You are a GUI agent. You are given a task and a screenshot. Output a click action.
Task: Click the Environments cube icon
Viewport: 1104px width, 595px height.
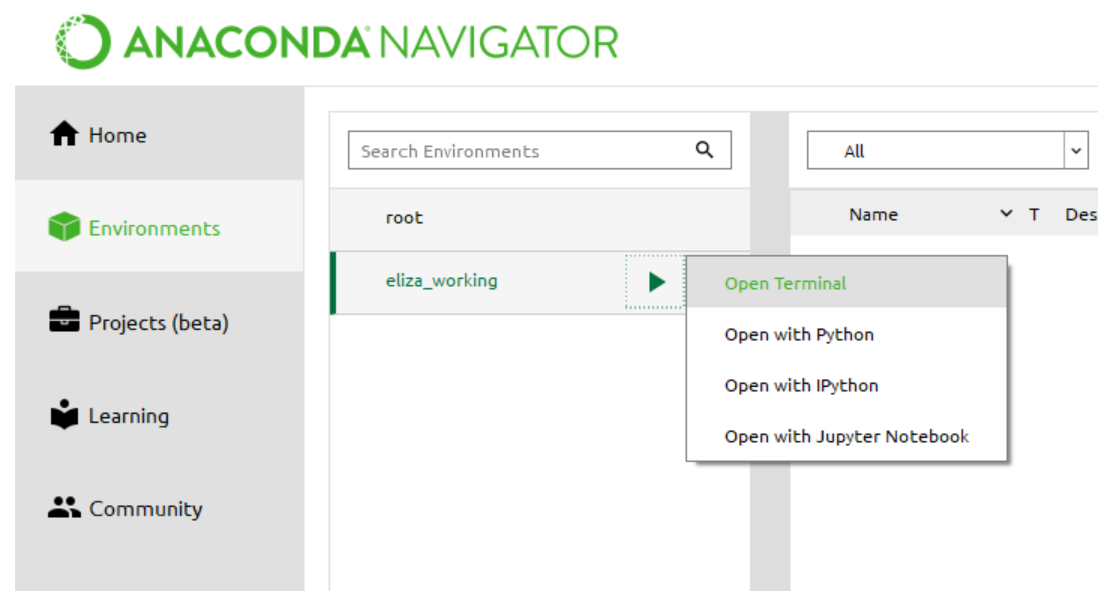[x=64, y=228]
